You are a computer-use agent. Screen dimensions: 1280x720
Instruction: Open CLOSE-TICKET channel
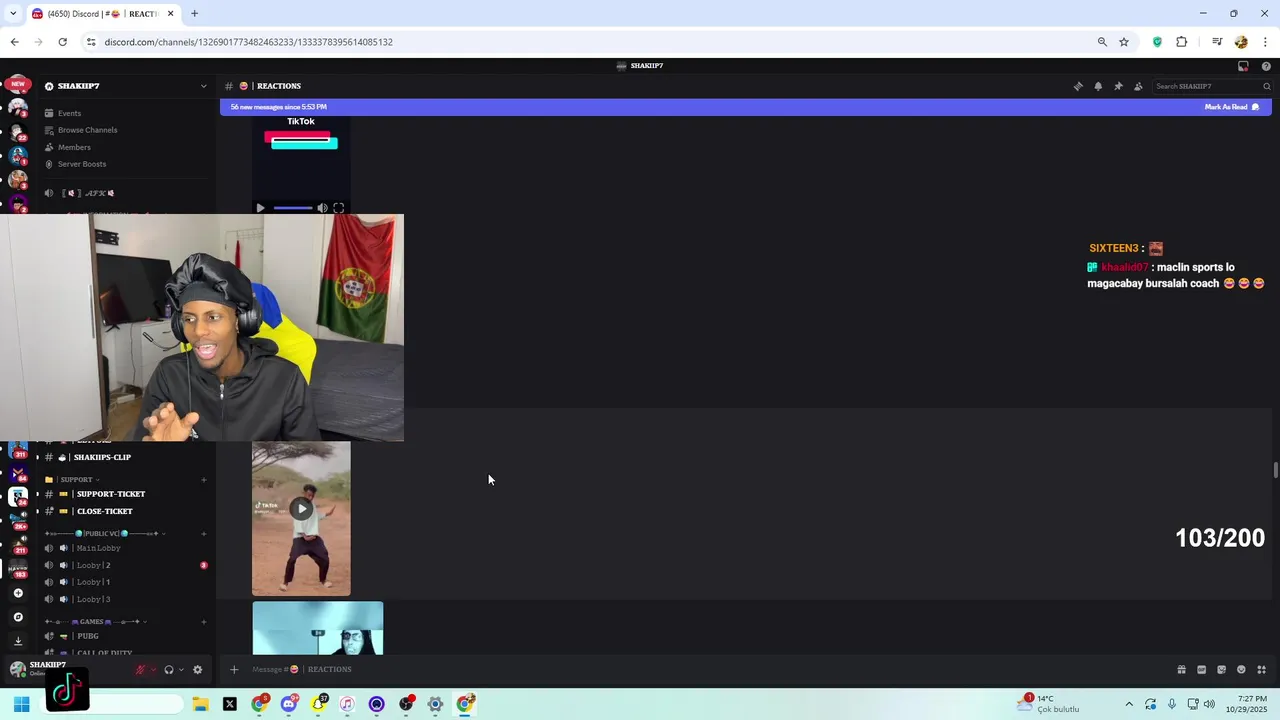tap(104, 511)
